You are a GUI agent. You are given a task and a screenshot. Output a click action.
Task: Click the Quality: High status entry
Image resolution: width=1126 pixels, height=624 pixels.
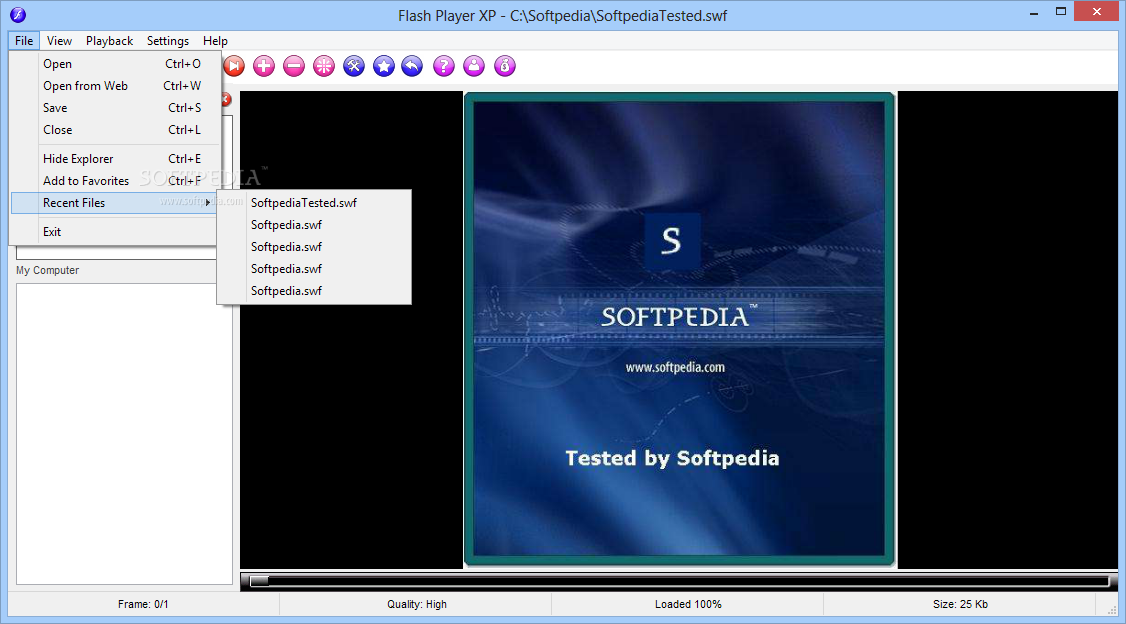[417, 605]
